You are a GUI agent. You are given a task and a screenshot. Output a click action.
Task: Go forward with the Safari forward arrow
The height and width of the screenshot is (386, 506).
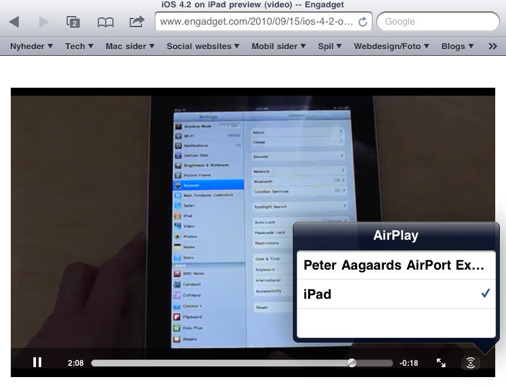44,22
